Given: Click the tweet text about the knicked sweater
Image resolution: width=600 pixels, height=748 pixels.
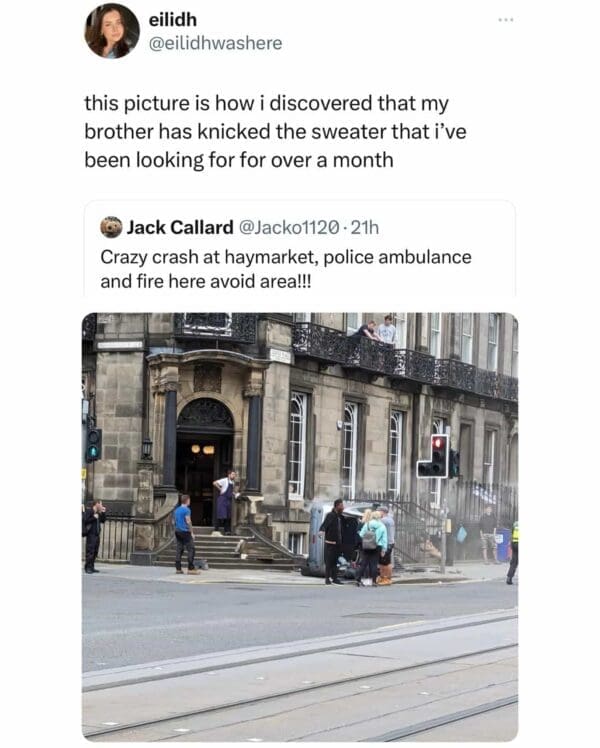Looking at the screenshot, I should [275, 132].
